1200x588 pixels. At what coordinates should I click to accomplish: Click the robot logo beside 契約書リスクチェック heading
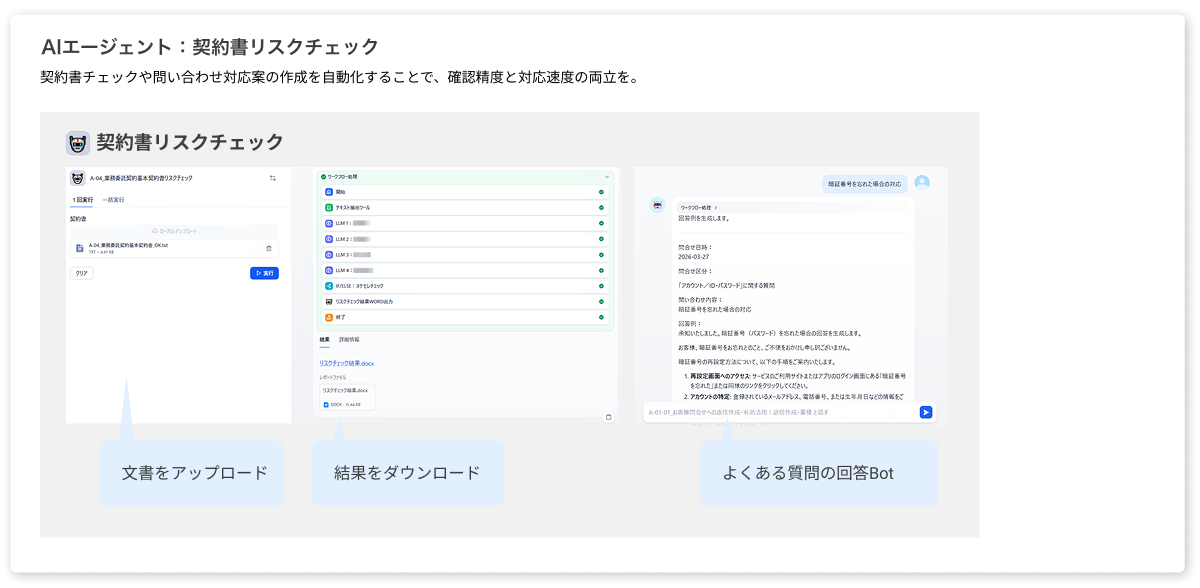[x=78, y=143]
